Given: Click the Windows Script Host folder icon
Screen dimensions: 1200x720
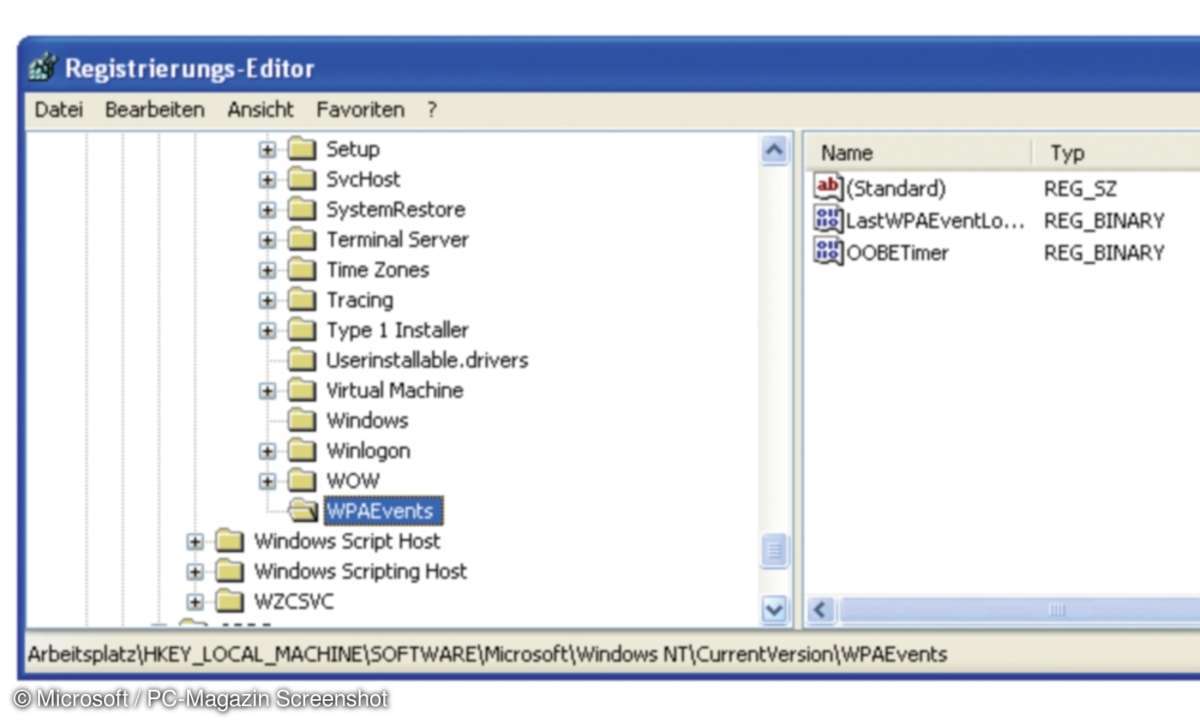Looking at the screenshot, I should [230, 541].
